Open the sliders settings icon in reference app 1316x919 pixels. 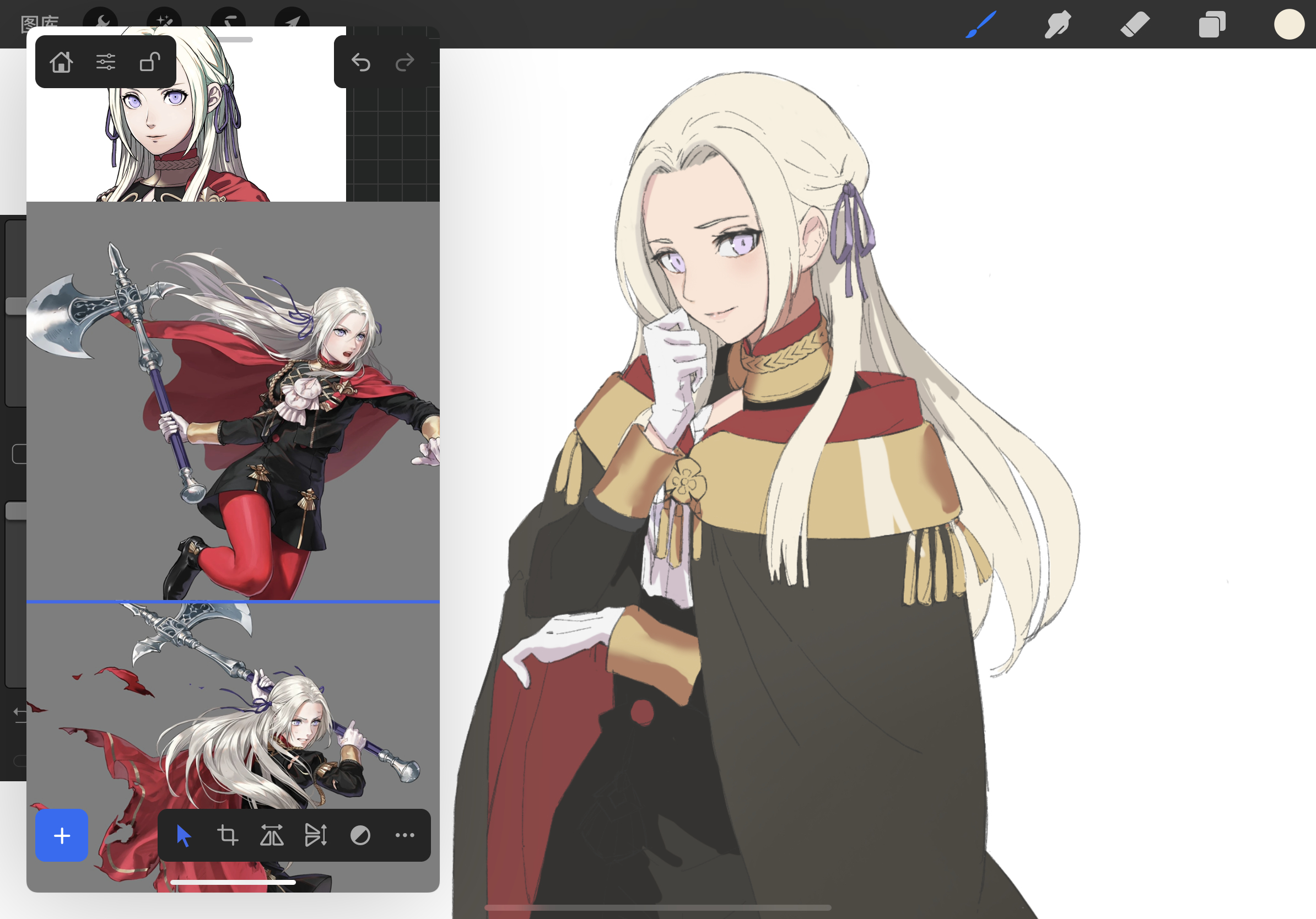pos(105,61)
